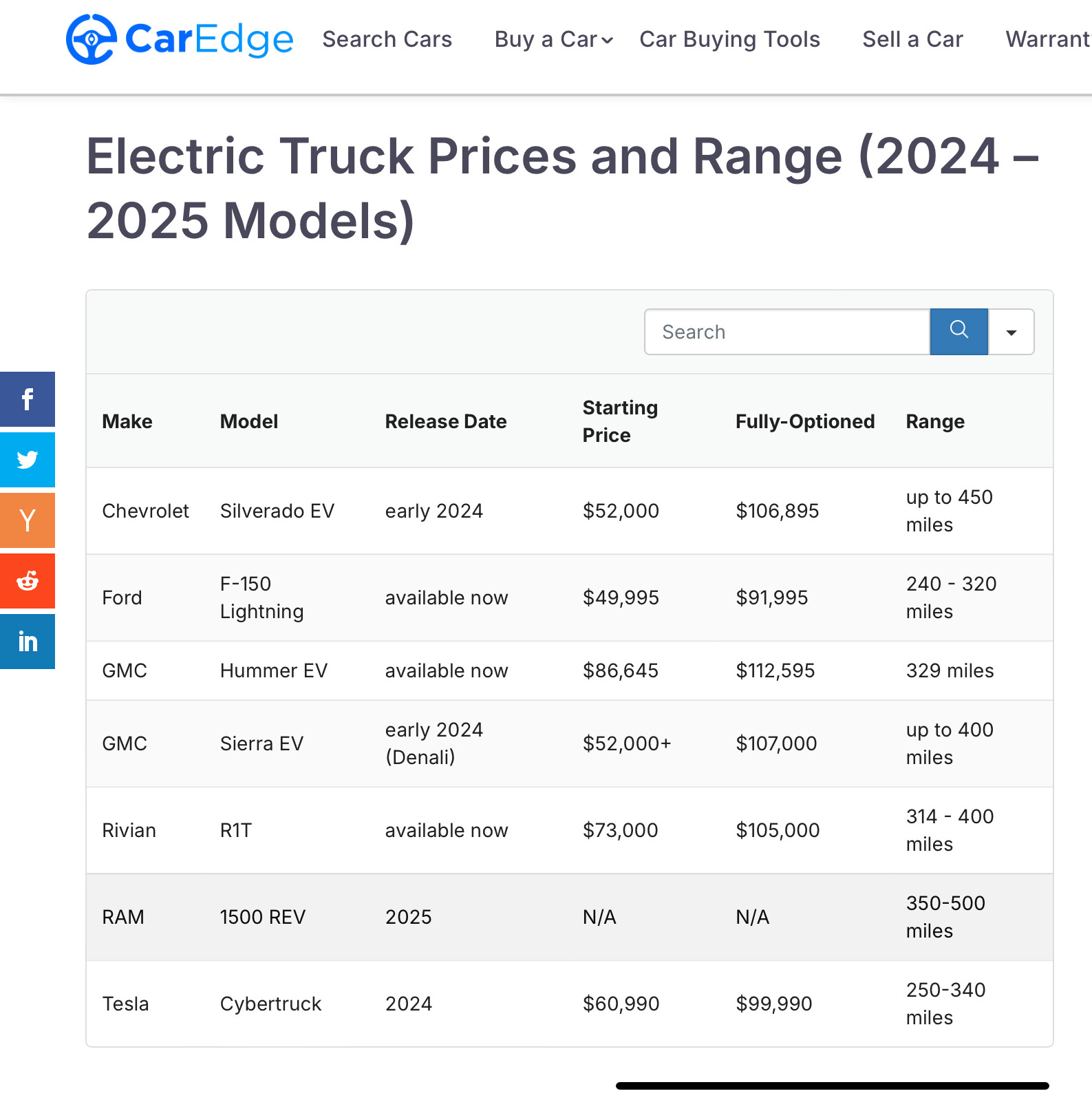This screenshot has height=1100, width=1092.
Task: Click the $91,995 fully-optioned price
Action: pyautogui.click(x=772, y=597)
